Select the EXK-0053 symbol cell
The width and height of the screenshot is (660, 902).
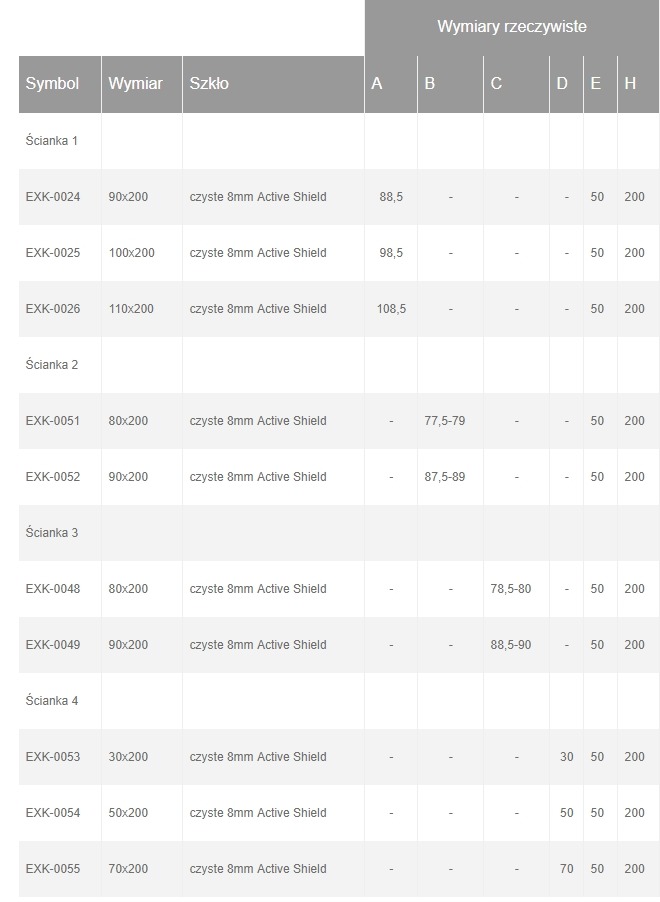(x=53, y=757)
